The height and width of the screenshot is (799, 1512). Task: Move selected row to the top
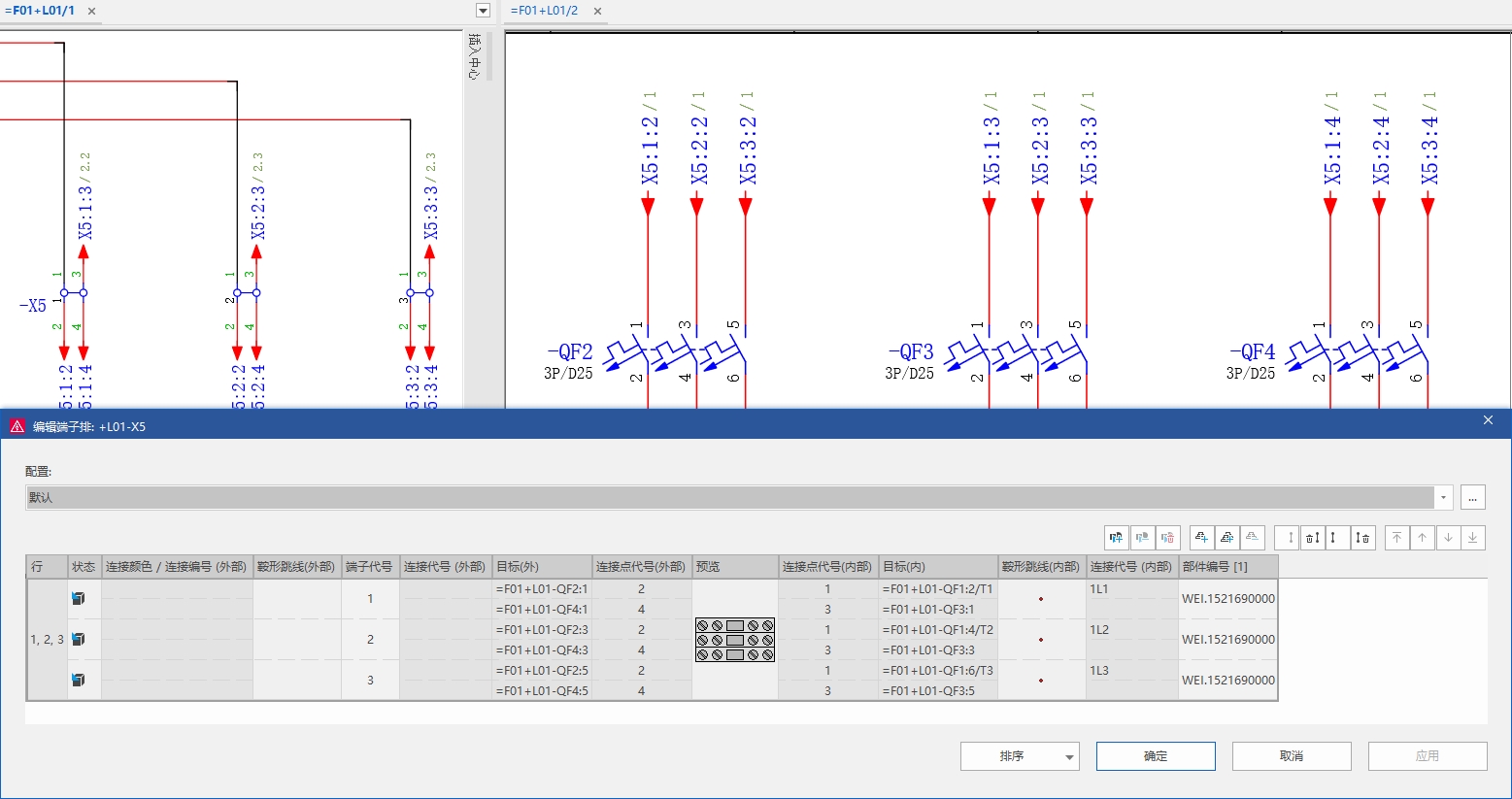click(1397, 538)
